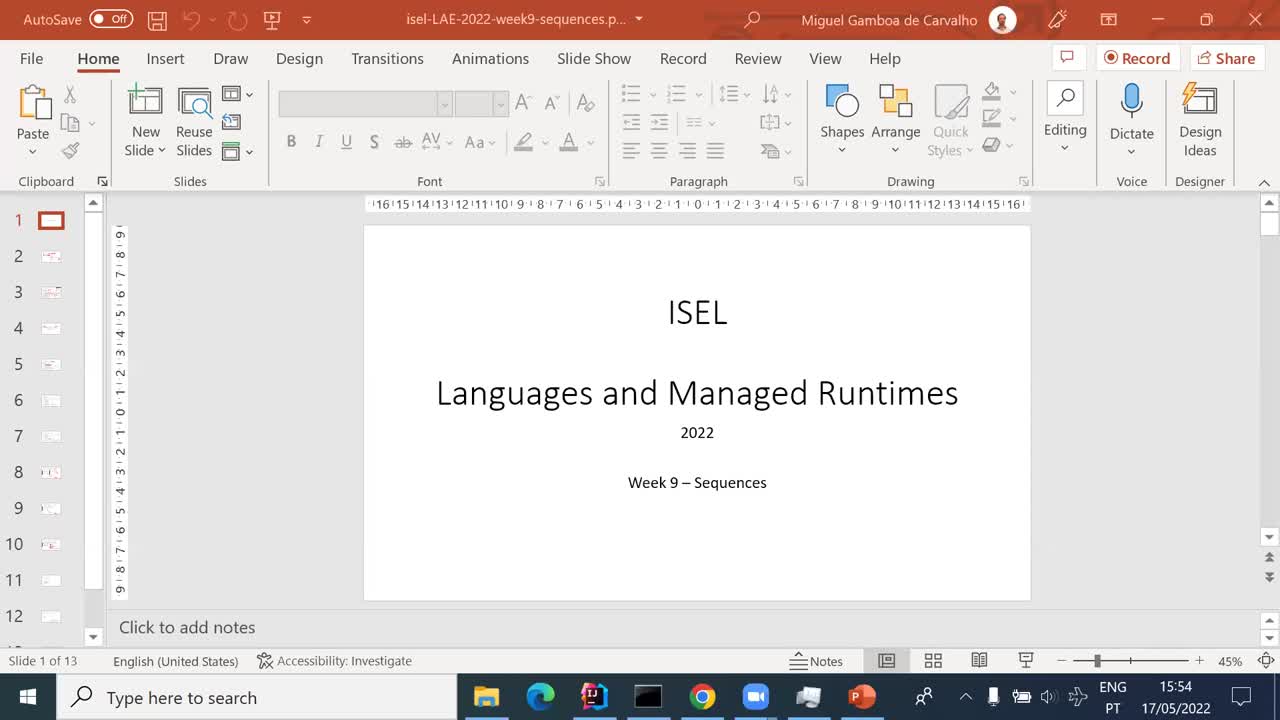Switch to Slide Sorter view
This screenshot has width=1280, height=720.
point(932,660)
